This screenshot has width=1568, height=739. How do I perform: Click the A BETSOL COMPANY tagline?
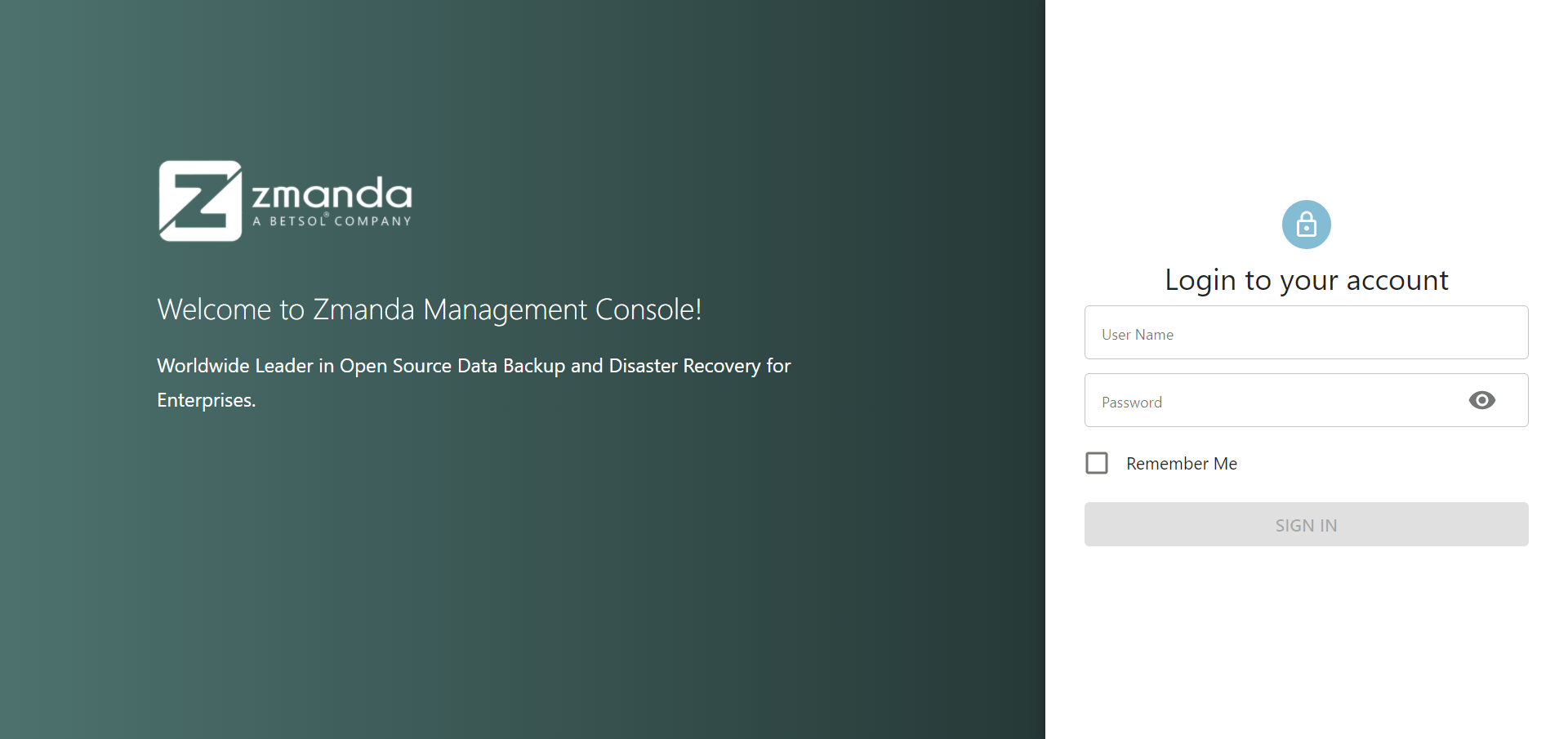(x=332, y=221)
